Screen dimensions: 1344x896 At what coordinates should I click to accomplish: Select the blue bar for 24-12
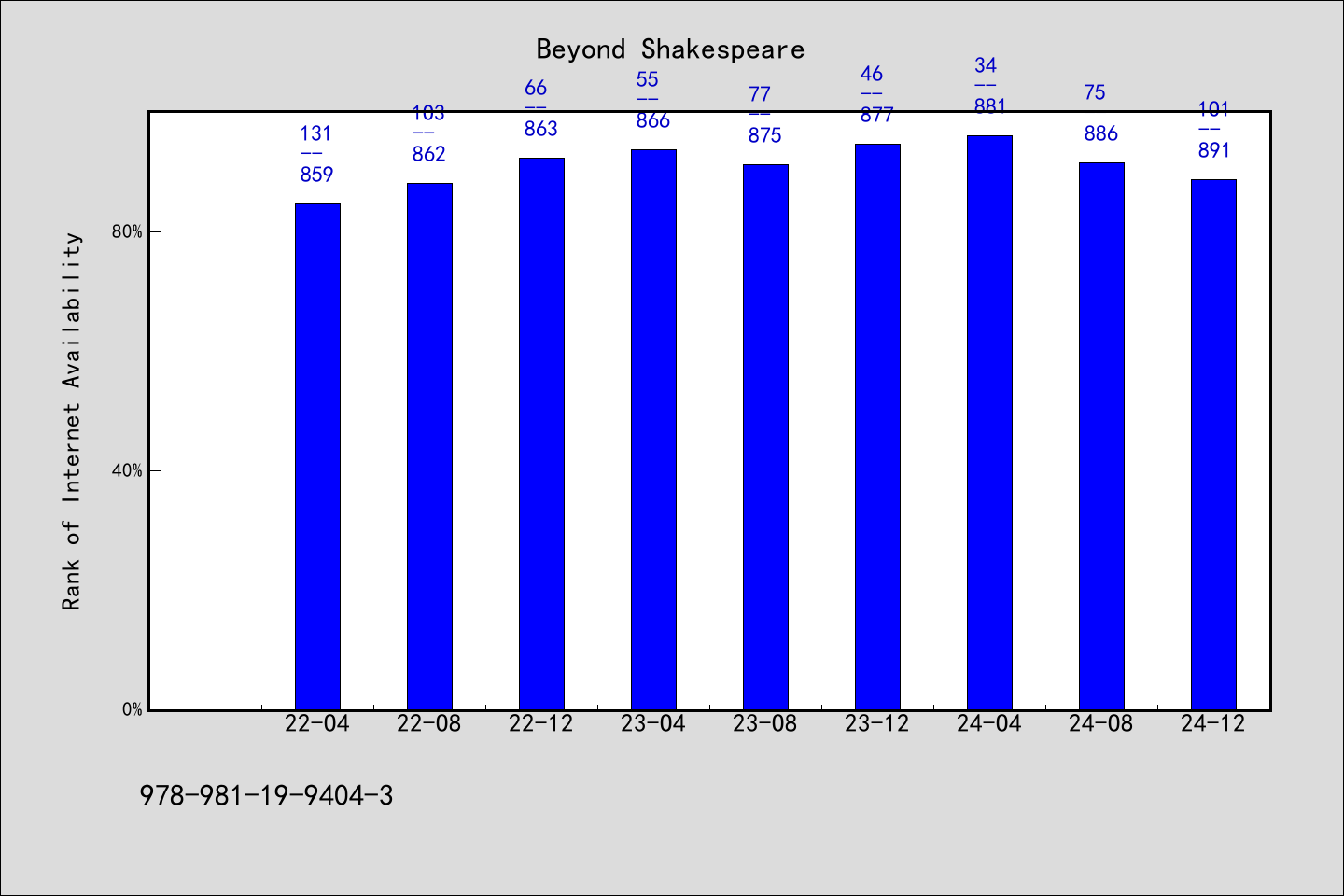(1213, 444)
